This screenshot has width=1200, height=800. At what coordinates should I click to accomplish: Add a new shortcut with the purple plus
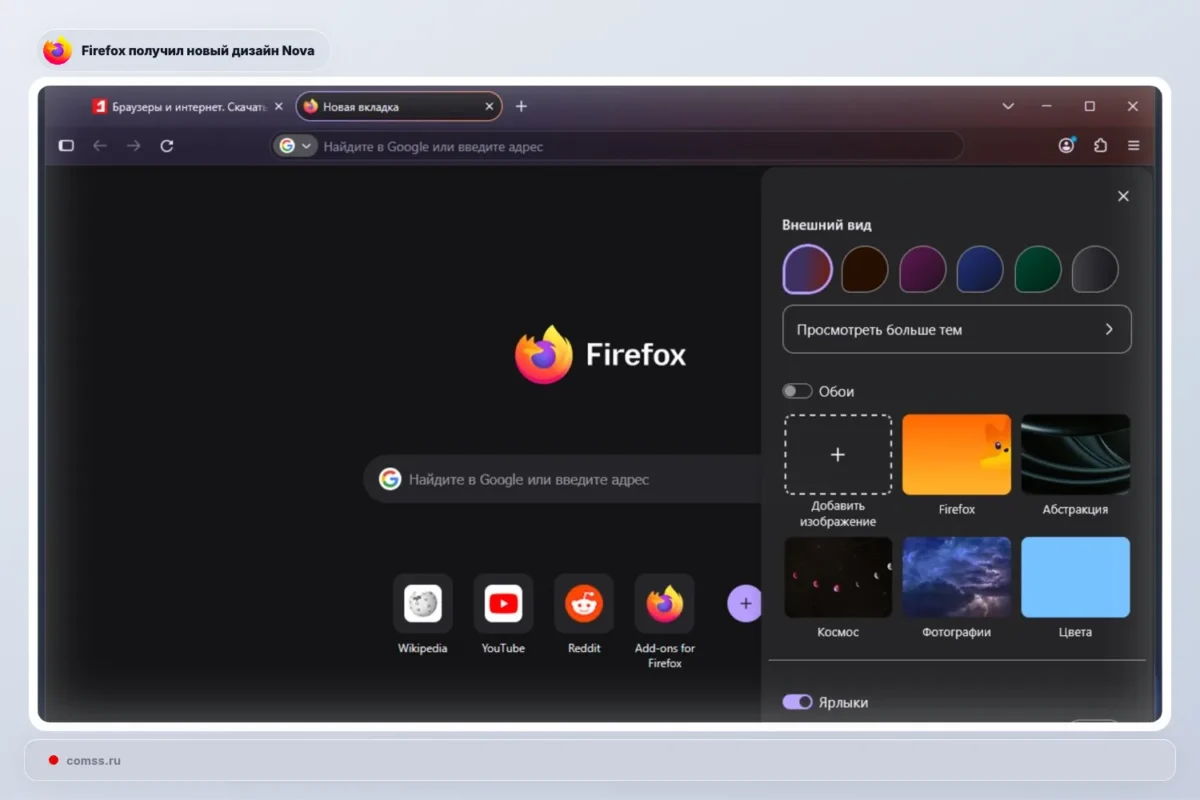coord(744,604)
